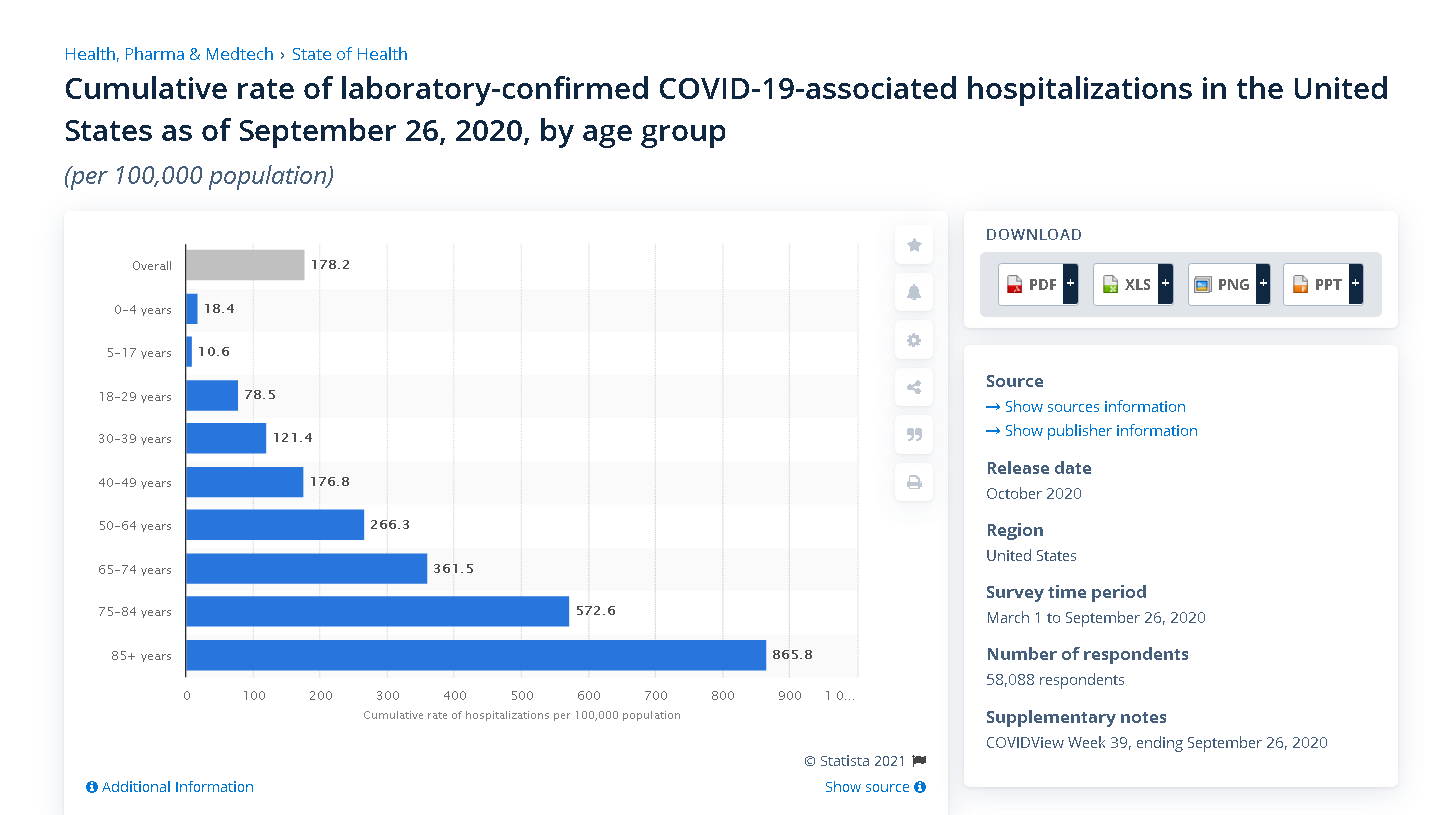
Task: Click the Statista flag icon
Action: click(919, 761)
